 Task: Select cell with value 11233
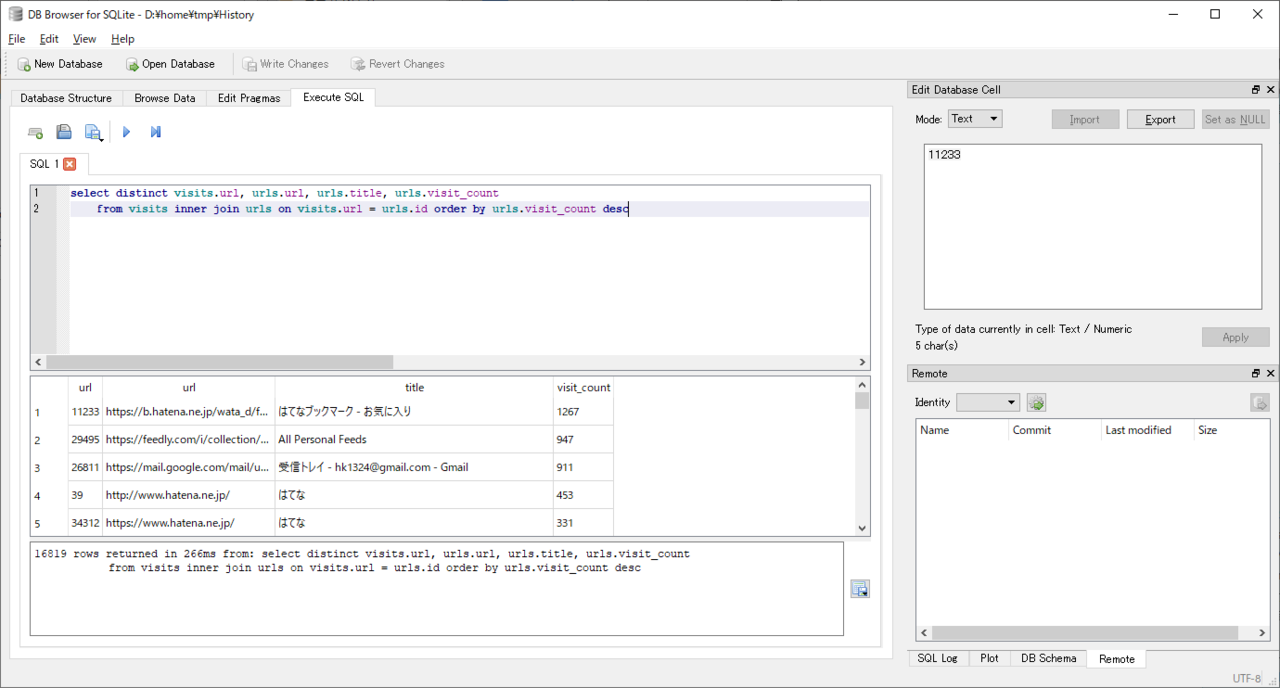(x=85, y=412)
